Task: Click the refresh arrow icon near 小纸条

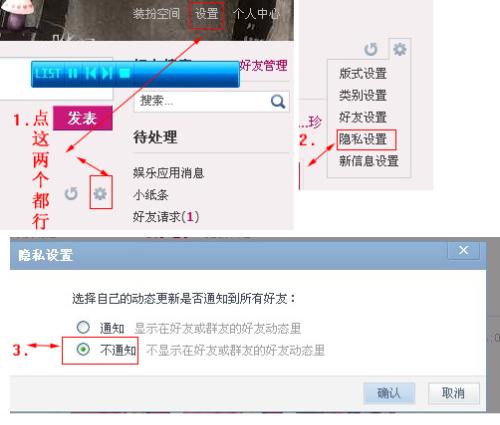Action: pyautogui.click(x=71, y=193)
